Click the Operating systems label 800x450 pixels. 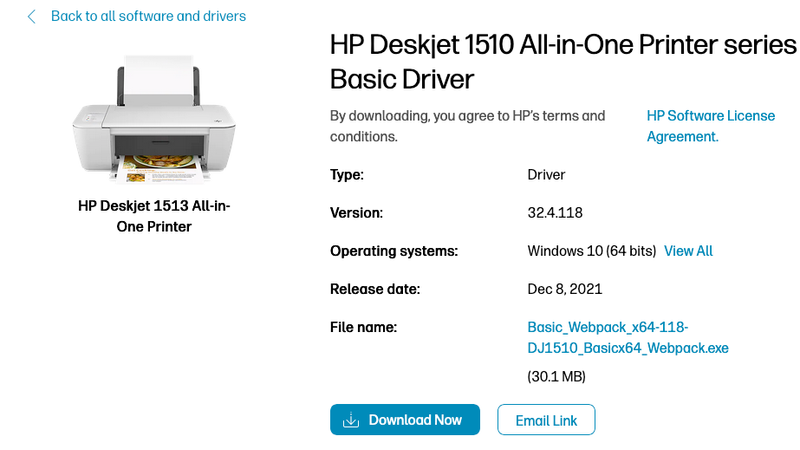coord(394,251)
